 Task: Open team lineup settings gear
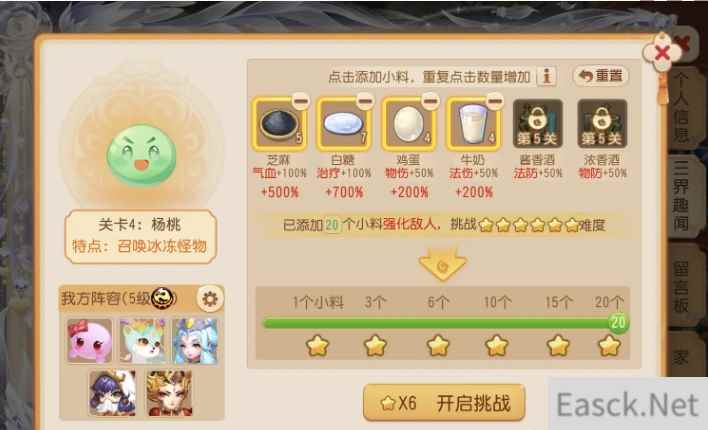[x=210, y=299]
